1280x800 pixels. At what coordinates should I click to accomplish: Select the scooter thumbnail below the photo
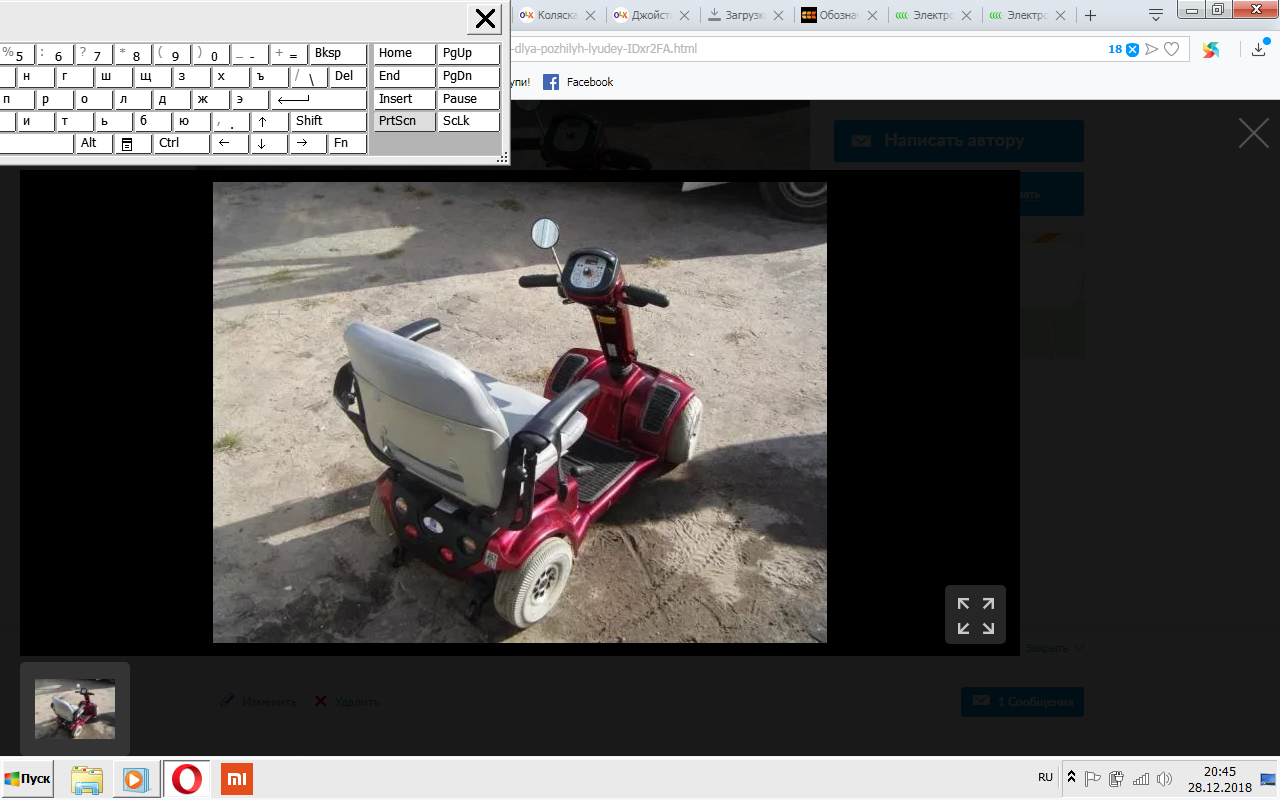pyautogui.click(x=75, y=709)
